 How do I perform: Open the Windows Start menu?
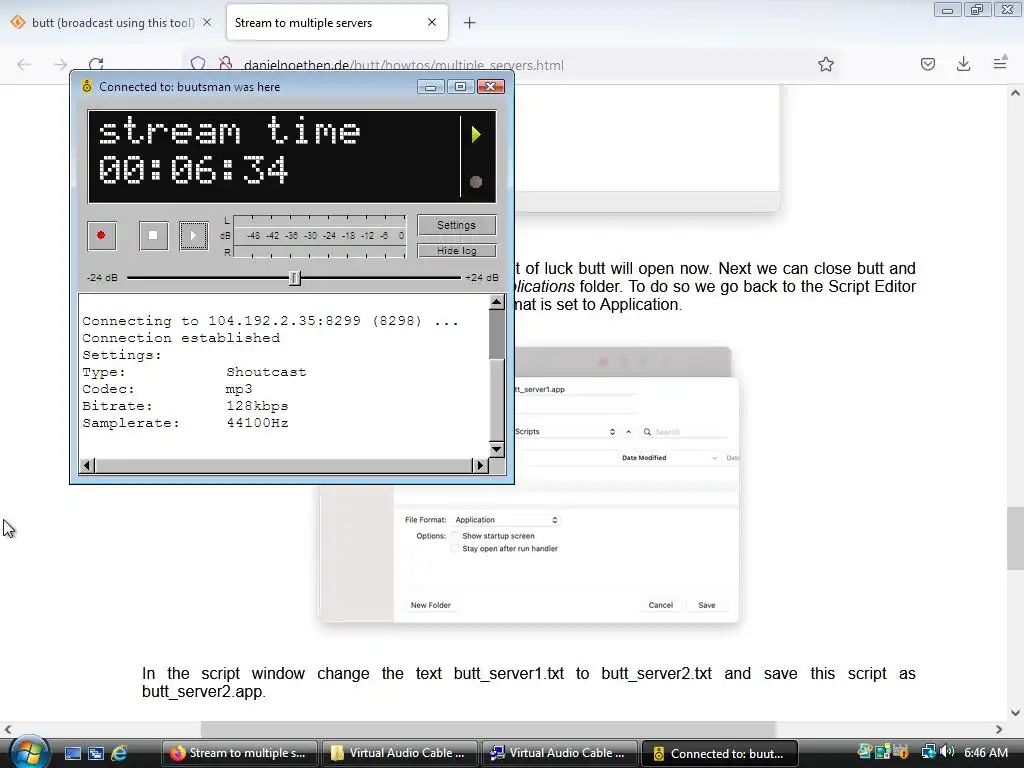coord(29,752)
